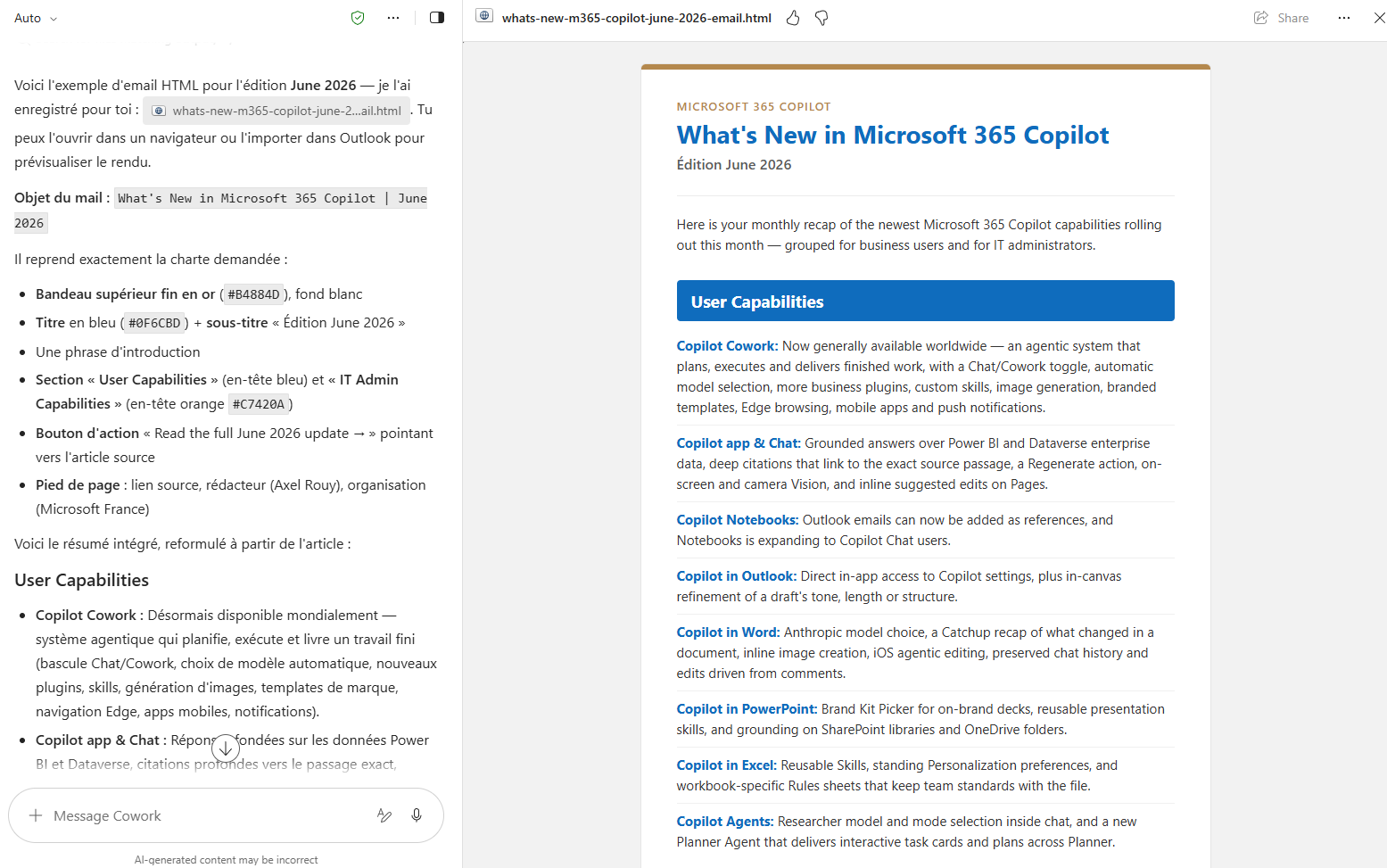Open the chat more options ellipsis
Image resolution: width=1387 pixels, height=868 pixels.
click(393, 18)
